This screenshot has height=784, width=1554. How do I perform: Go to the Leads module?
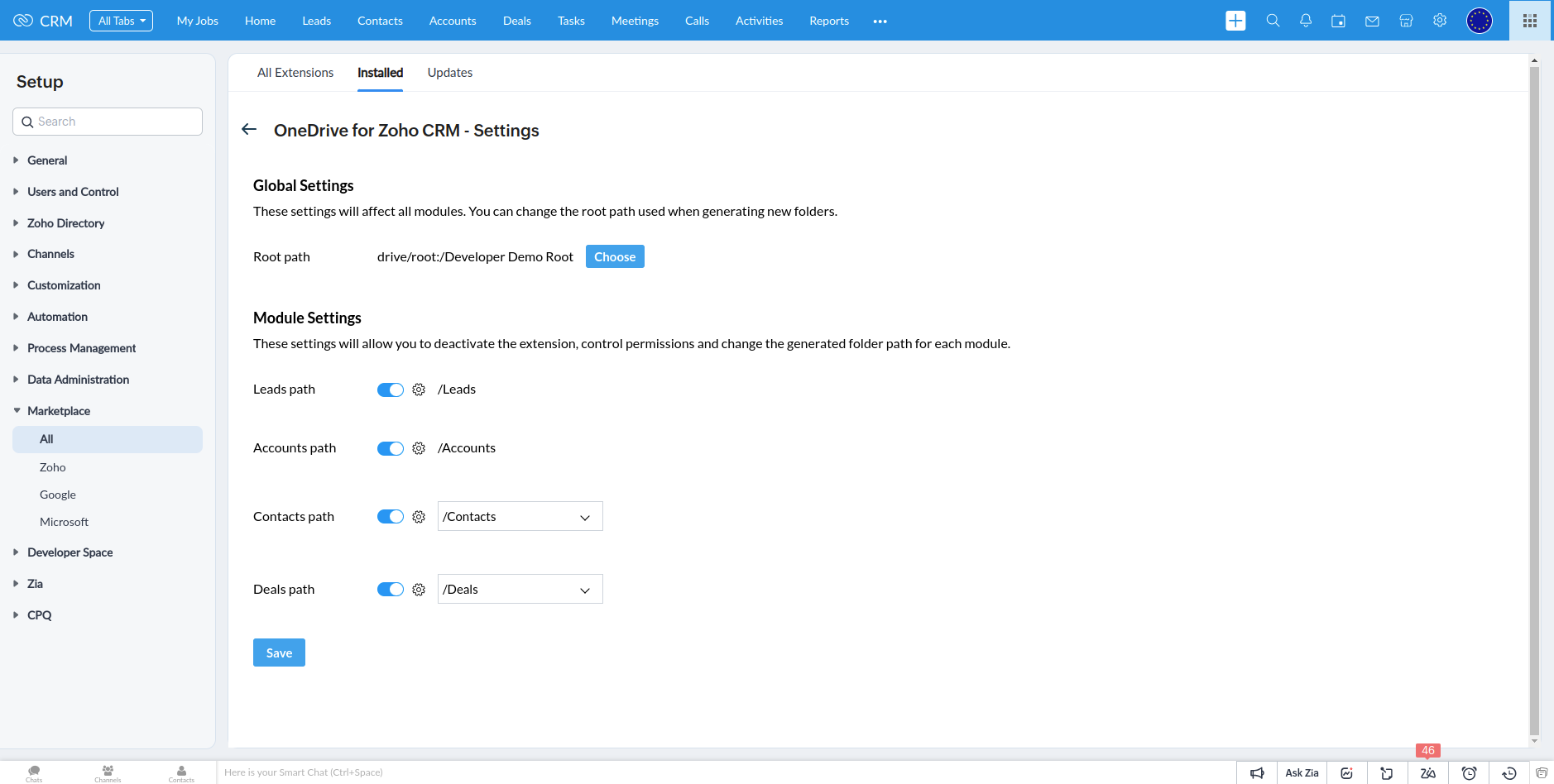(316, 21)
